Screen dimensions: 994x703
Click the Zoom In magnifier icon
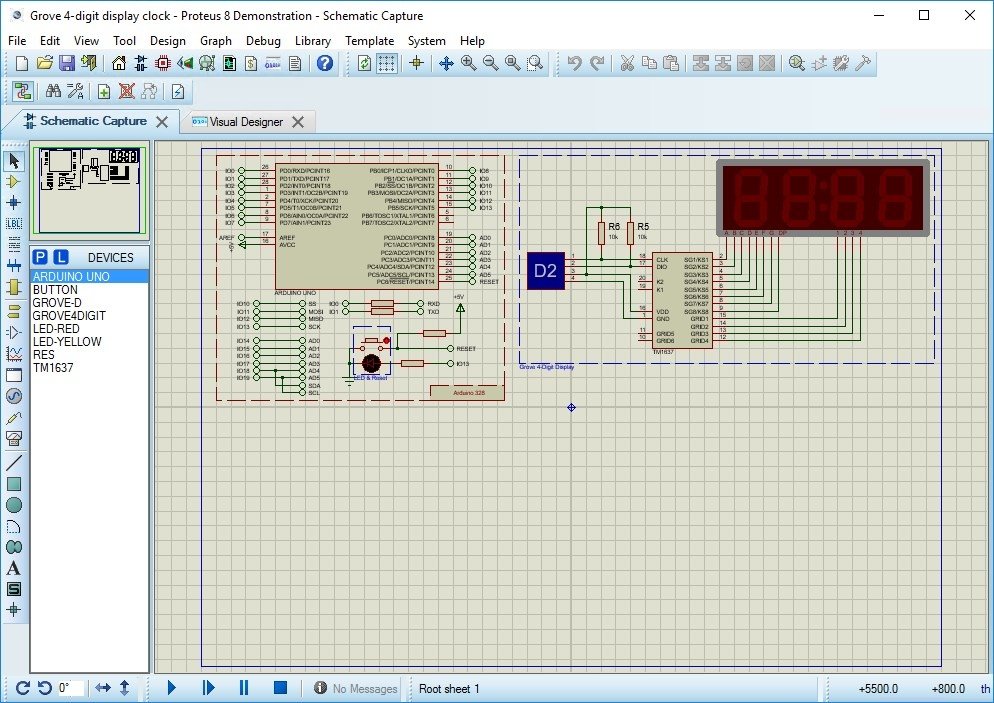click(x=468, y=63)
